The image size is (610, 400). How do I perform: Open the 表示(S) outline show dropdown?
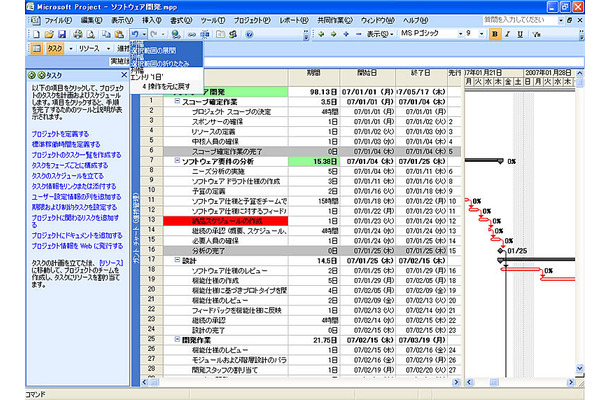(x=380, y=34)
